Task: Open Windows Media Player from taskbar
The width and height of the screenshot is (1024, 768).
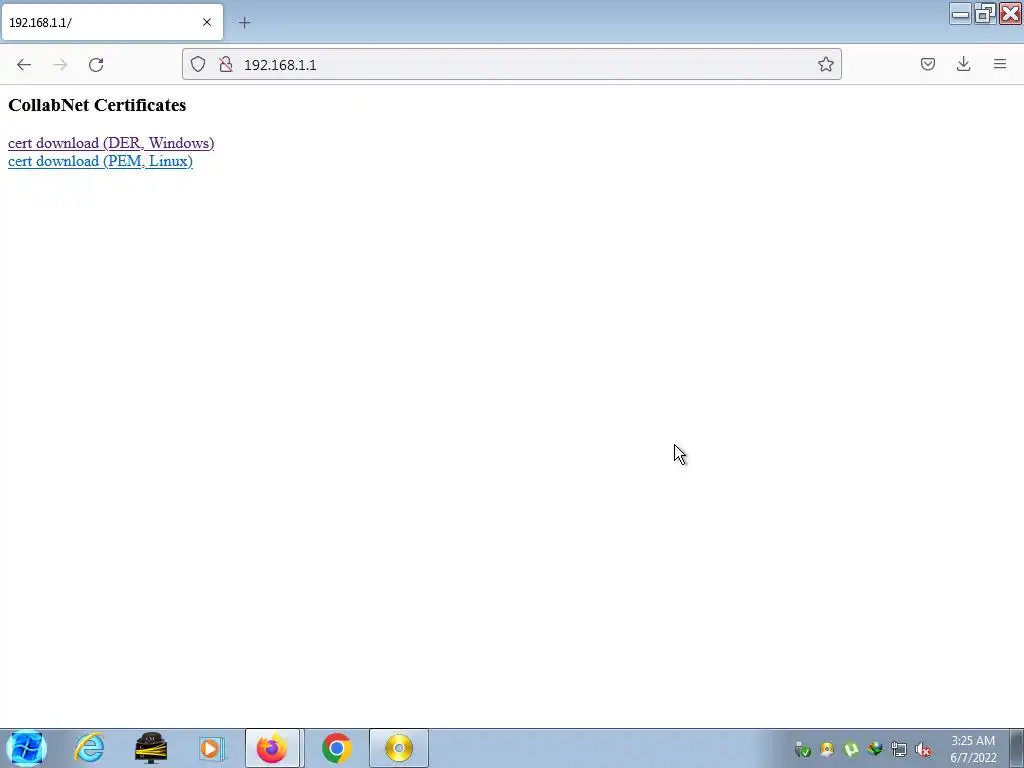Action: [212, 748]
